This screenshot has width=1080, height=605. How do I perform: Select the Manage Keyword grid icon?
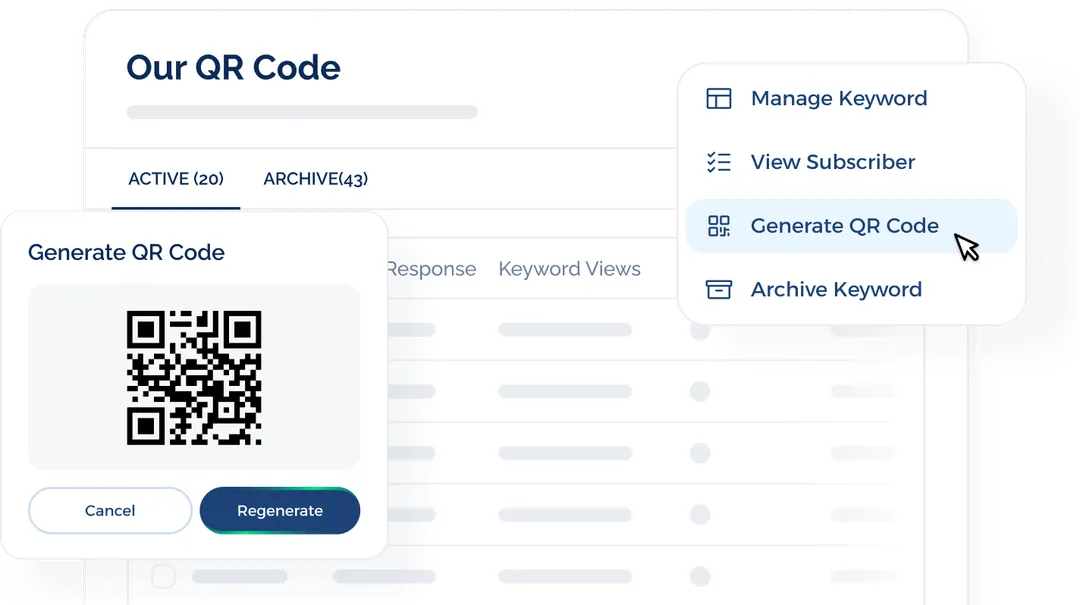tap(718, 98)
